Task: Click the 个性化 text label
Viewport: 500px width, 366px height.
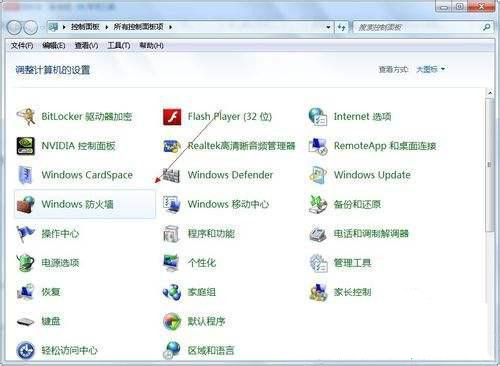Action: [202, 263]
